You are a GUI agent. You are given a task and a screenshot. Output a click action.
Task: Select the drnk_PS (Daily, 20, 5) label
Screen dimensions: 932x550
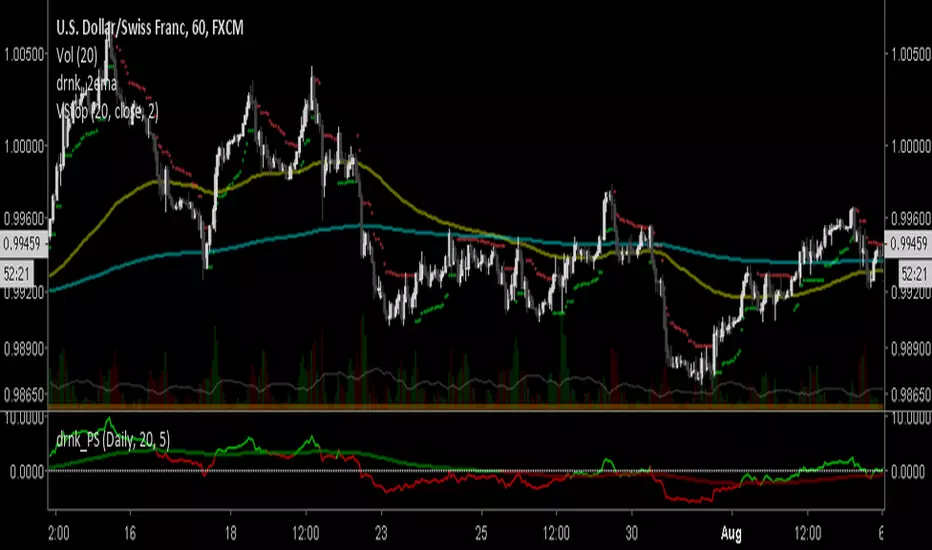point(113,440)
